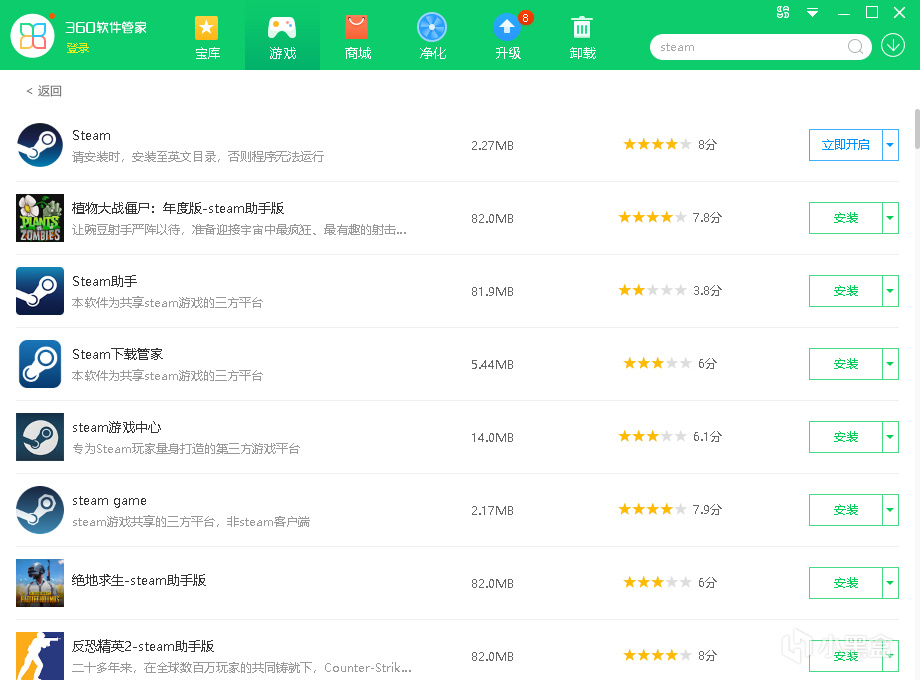Open the 商城 shopping bag tab
Screen dimensions: 920x680
(x=357, y=38)
